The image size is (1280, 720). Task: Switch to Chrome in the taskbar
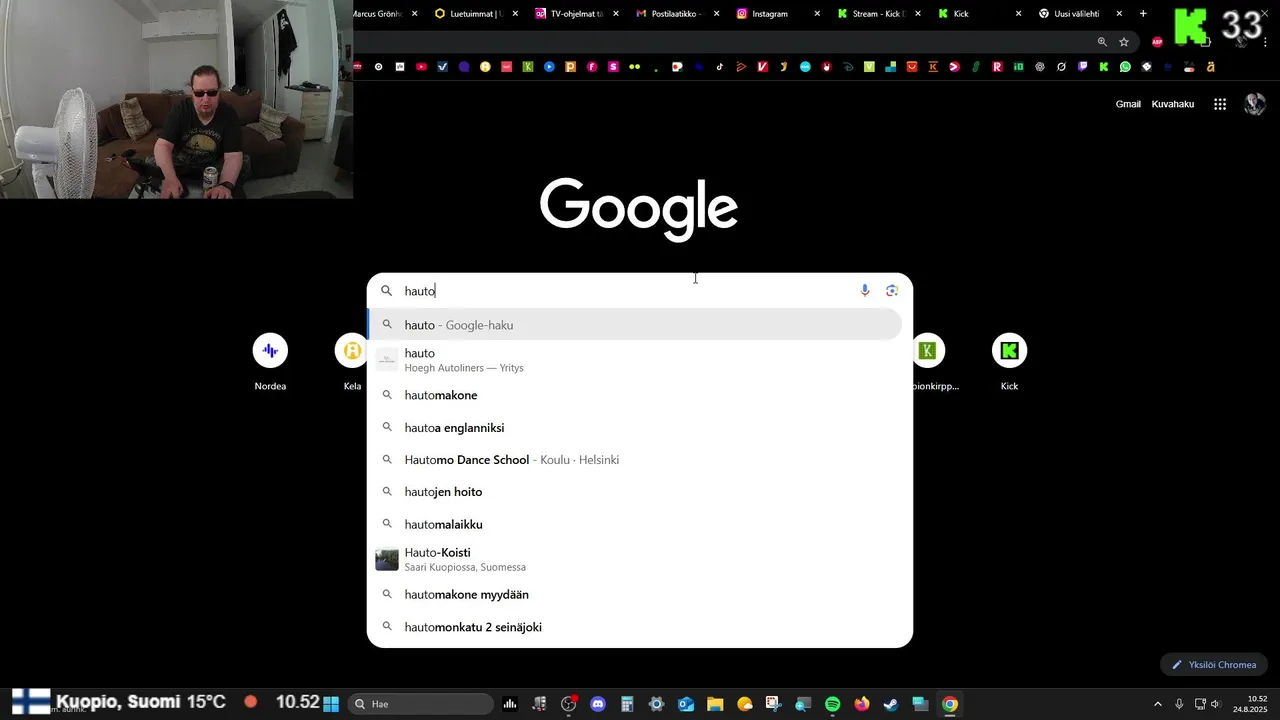950,704
